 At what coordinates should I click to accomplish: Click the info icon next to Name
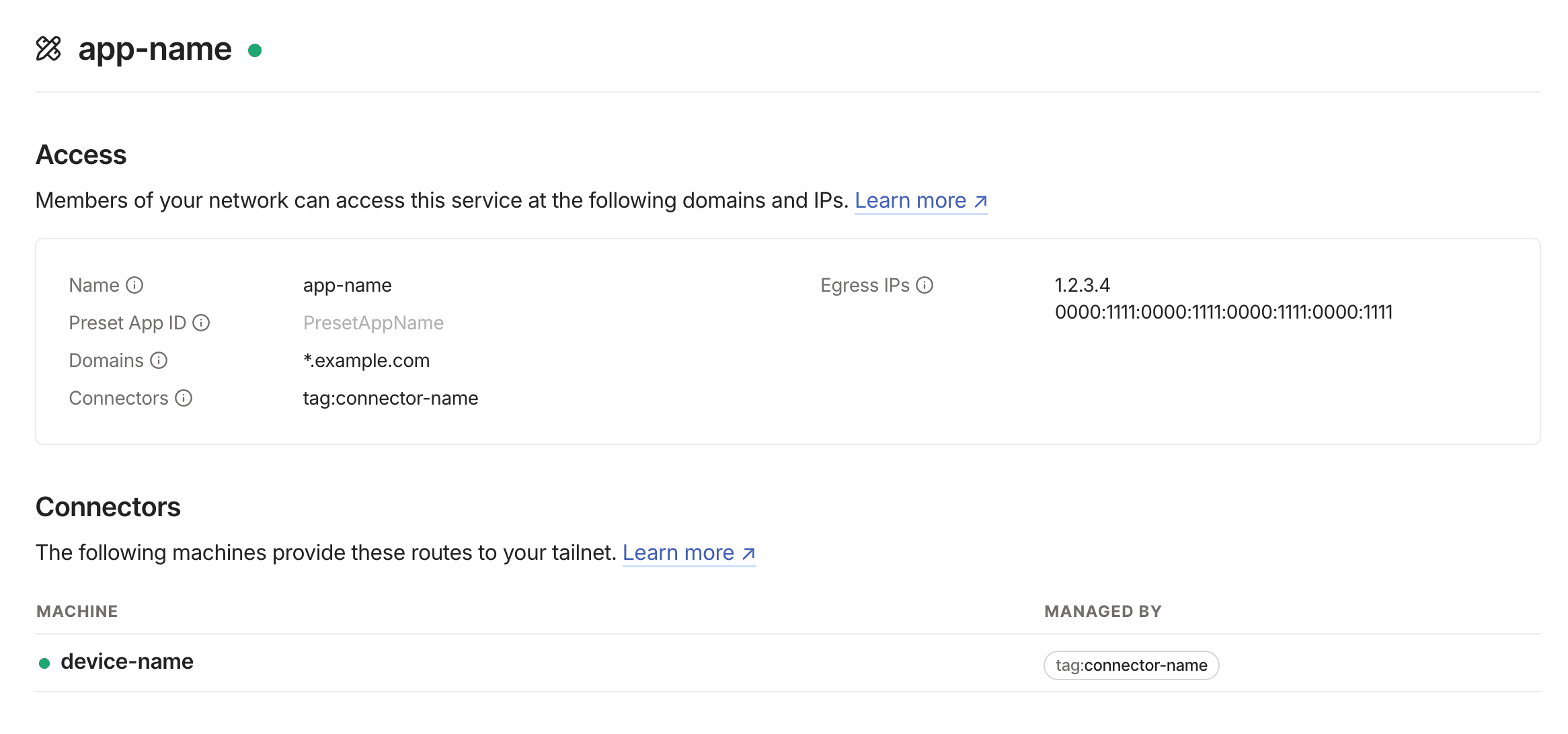(x=134, y=286)
